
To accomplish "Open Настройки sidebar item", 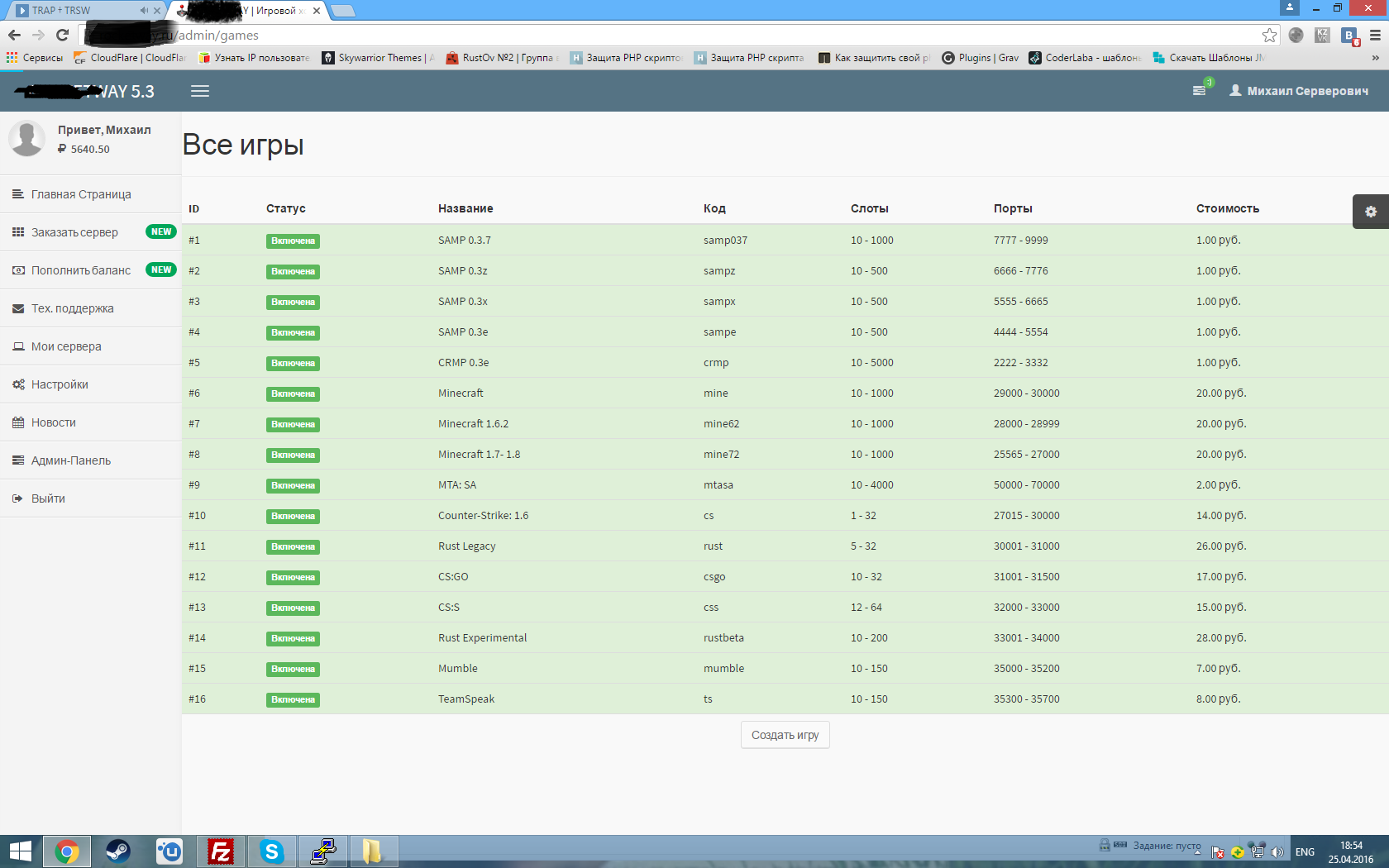I will point(90,384).
